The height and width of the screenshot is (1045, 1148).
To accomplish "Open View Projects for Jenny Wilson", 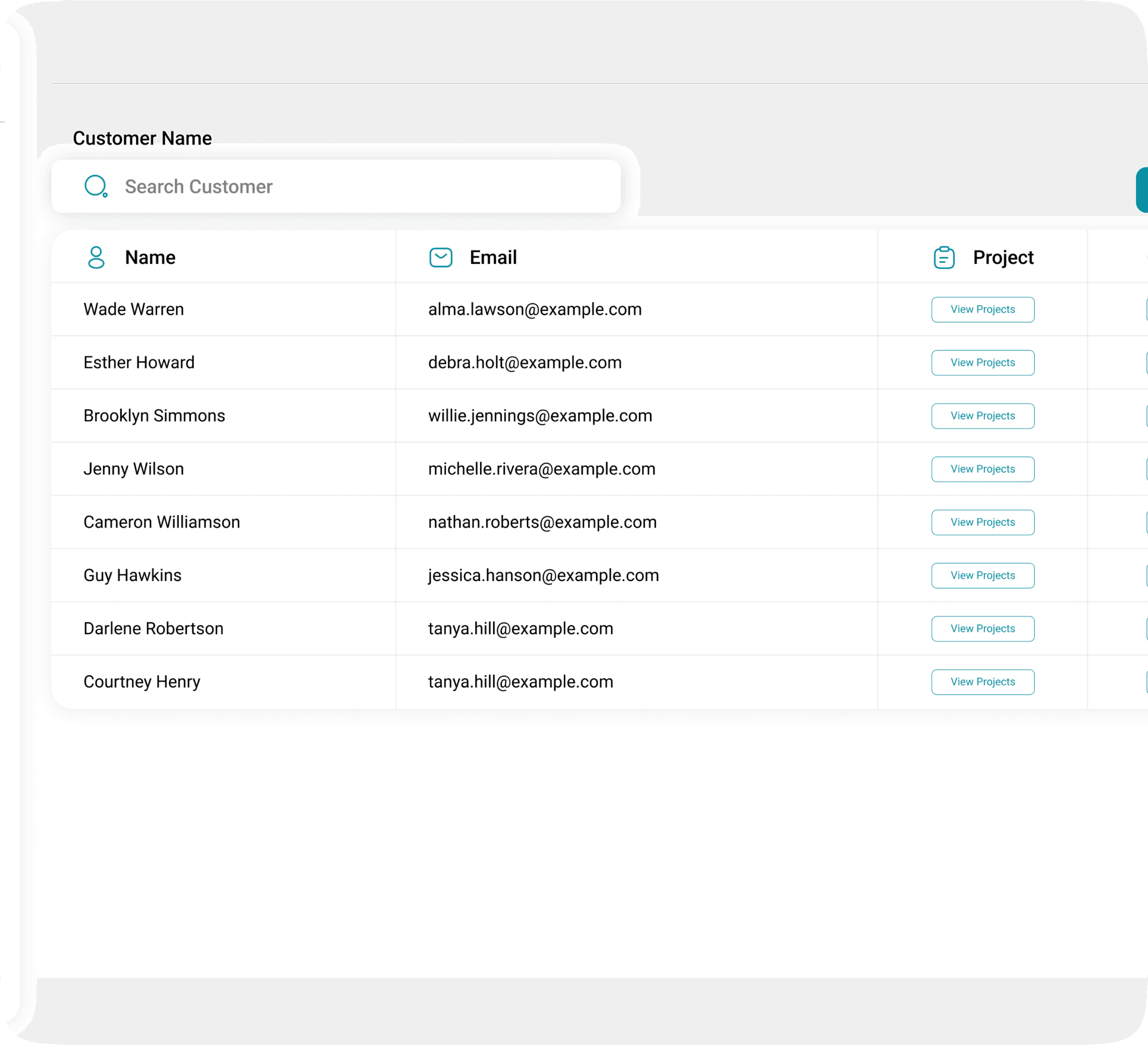I will click(983, 469).
